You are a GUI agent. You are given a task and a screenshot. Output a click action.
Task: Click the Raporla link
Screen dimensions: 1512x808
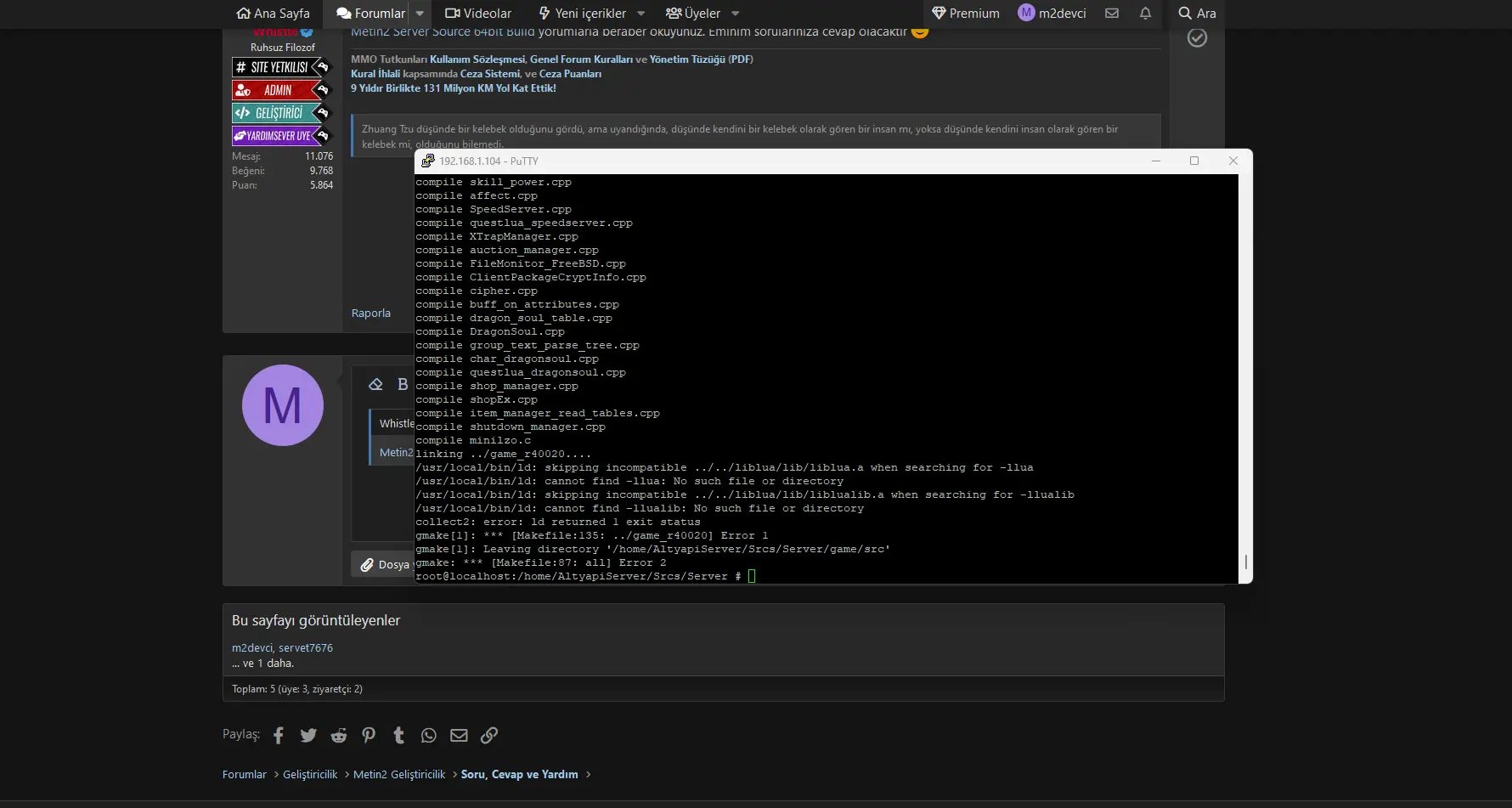pos(371,314)
